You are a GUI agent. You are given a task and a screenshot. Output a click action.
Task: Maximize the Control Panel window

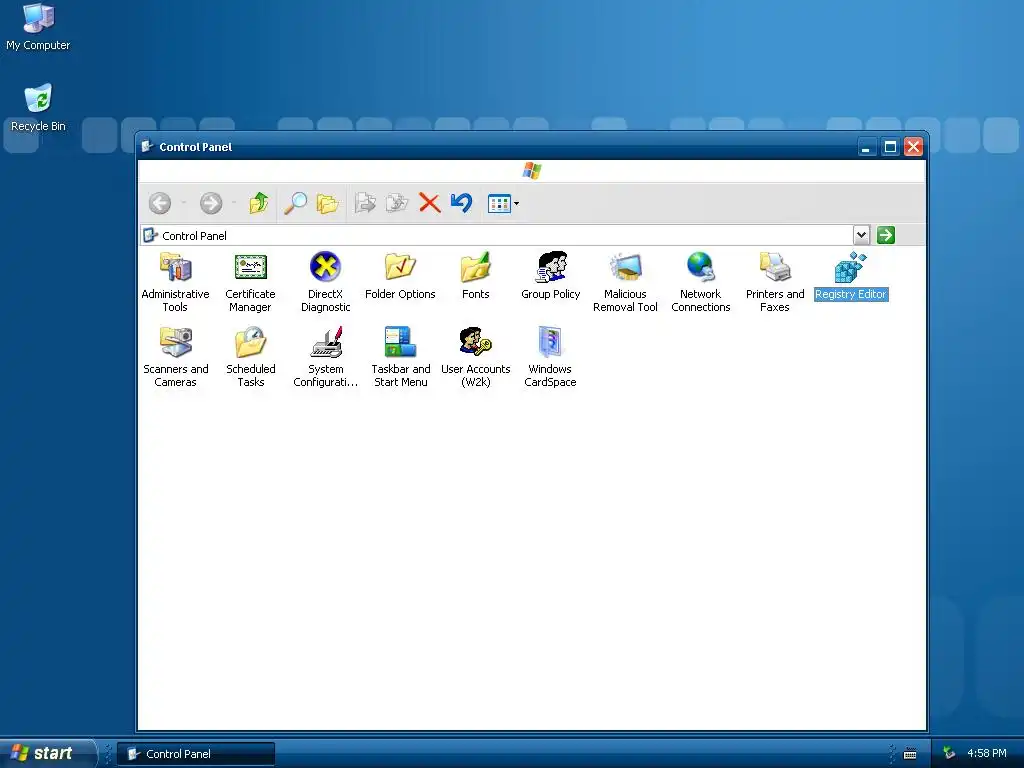[x=889, y=147]
